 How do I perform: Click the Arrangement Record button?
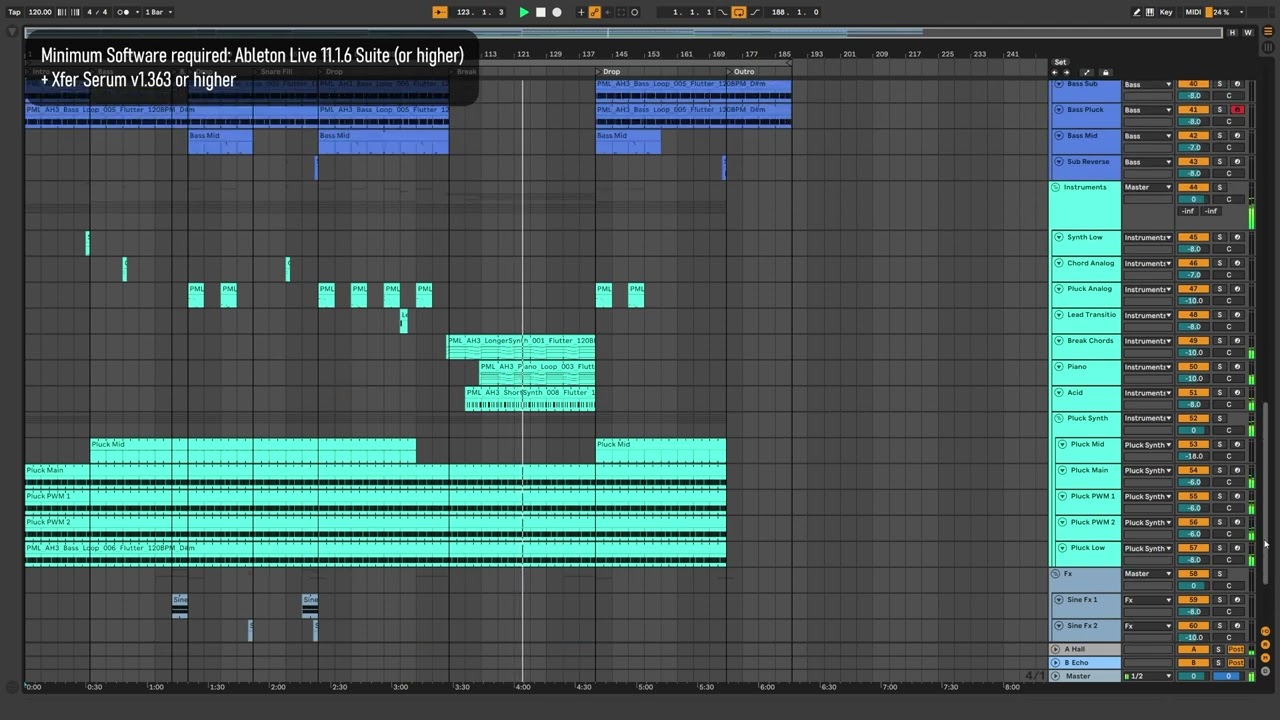tap(557, 12)
